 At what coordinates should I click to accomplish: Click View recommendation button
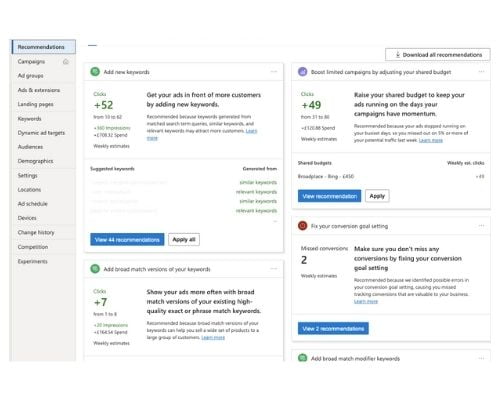[x=329, y=196]
